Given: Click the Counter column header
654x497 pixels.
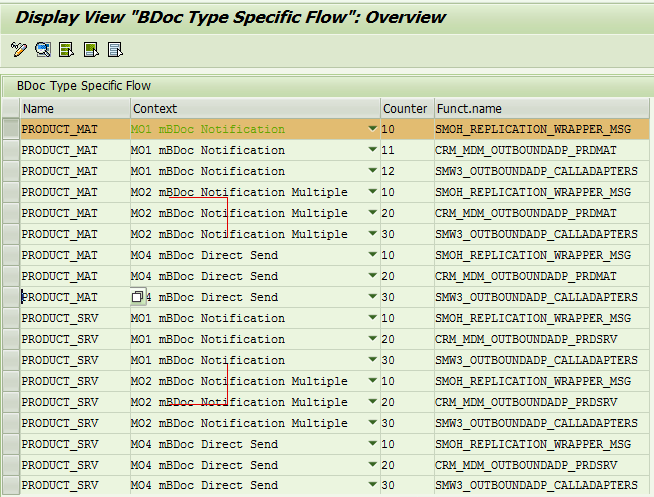Looking at the screenshot, I should (x=407, y=108).
